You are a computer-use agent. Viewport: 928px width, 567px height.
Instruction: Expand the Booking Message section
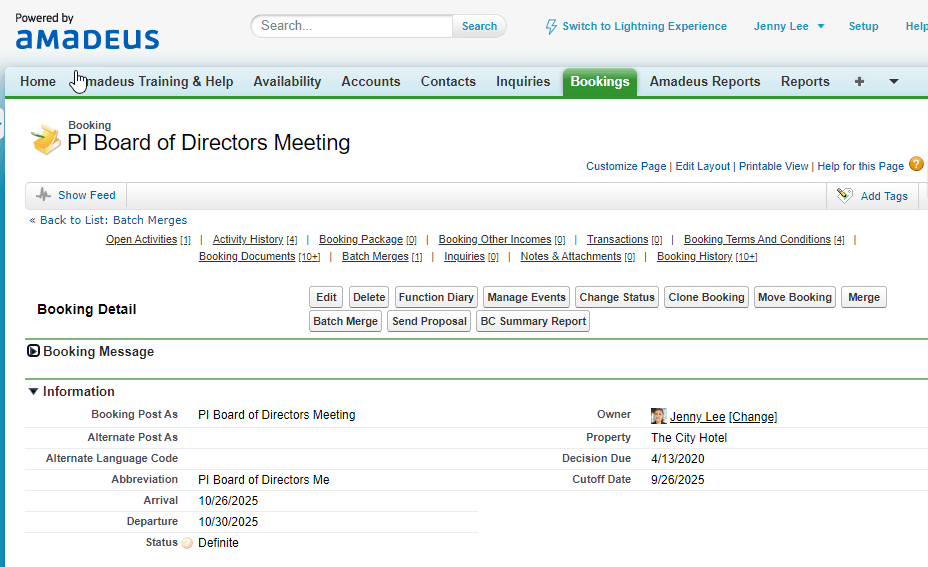point(34,351)
